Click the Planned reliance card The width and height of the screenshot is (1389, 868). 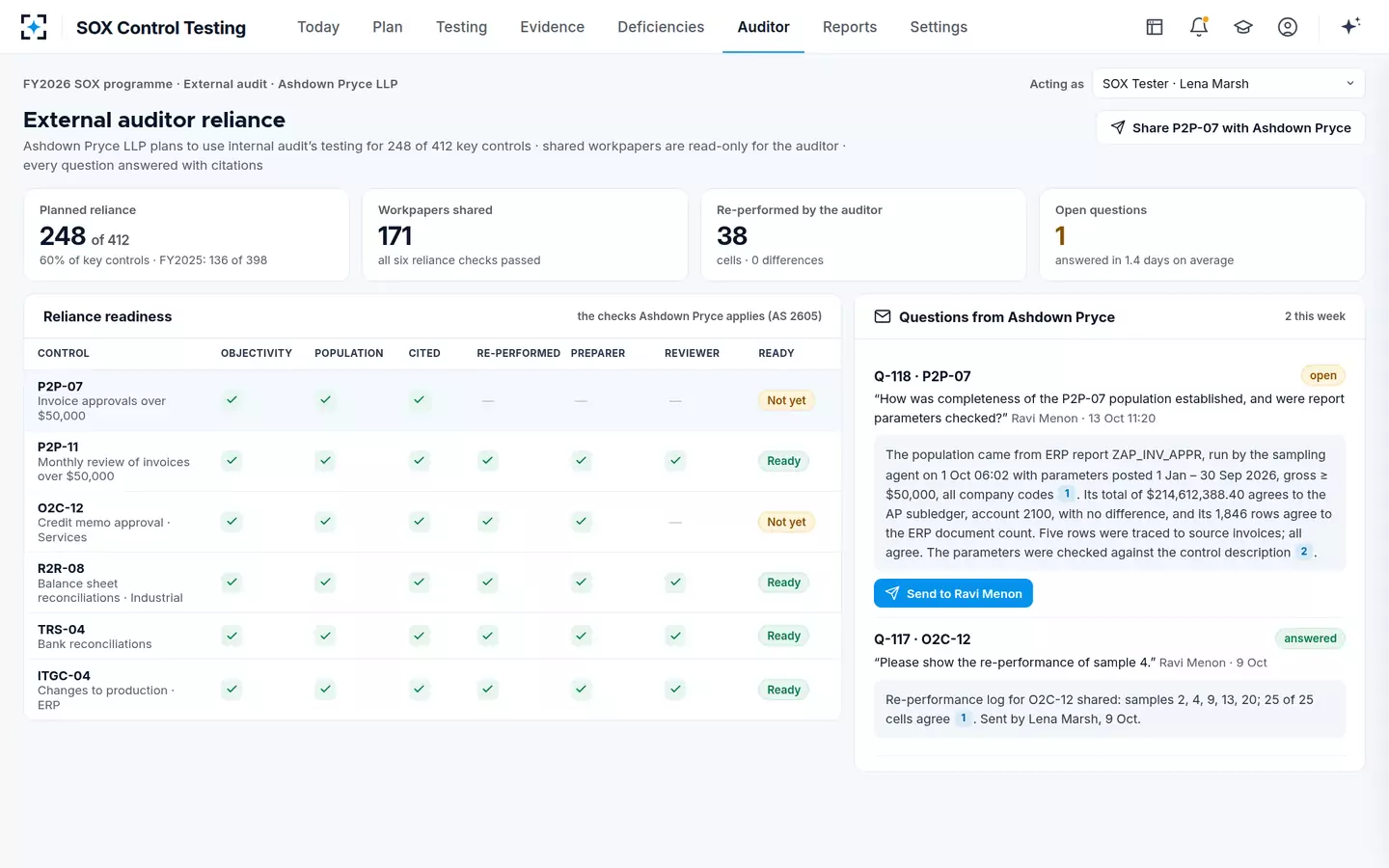(x=186, y=234)
